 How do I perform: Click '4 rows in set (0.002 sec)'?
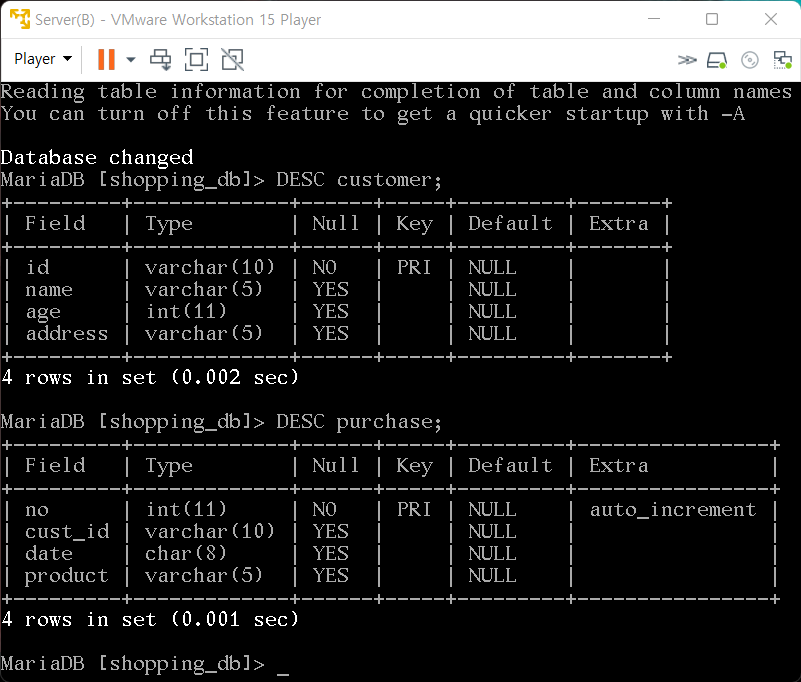[x=150, y=378]
